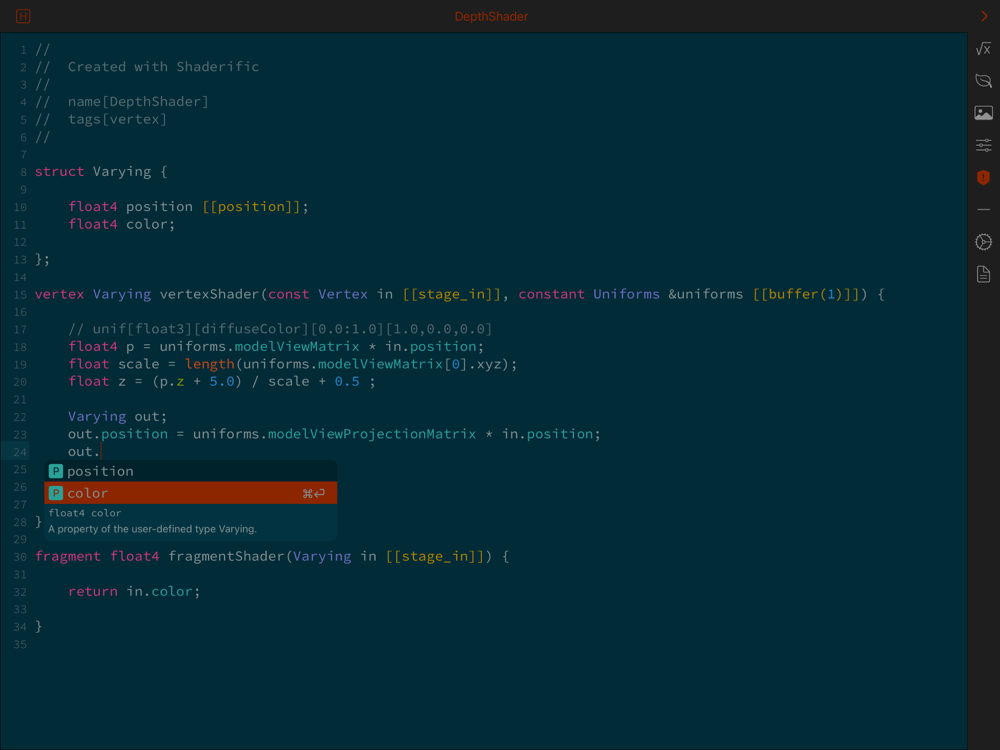The height and width of the screenshot is (750, 1000).
Task: Open the square root functions panel
Action: point(983,48)
